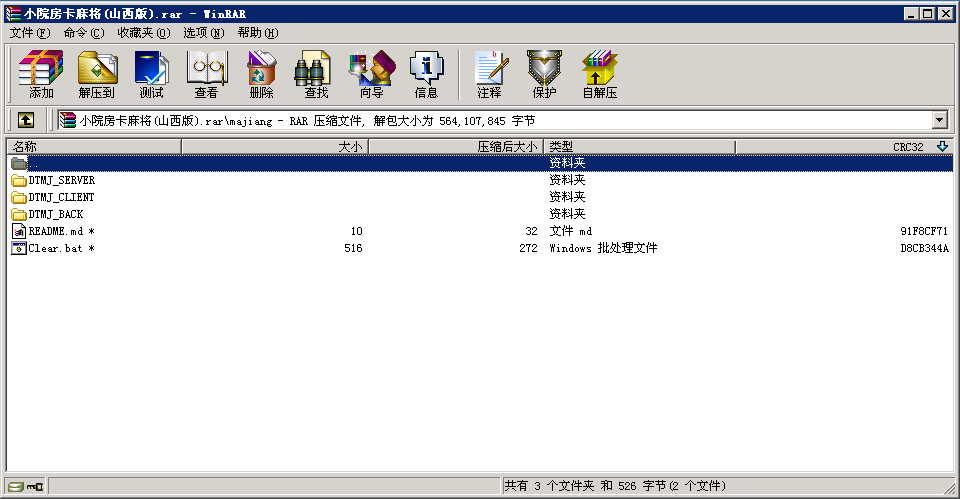Launch the 向导 (Wizard) toolbar icon
Viewport: 960px width, 499px height.
pos(371,74)
